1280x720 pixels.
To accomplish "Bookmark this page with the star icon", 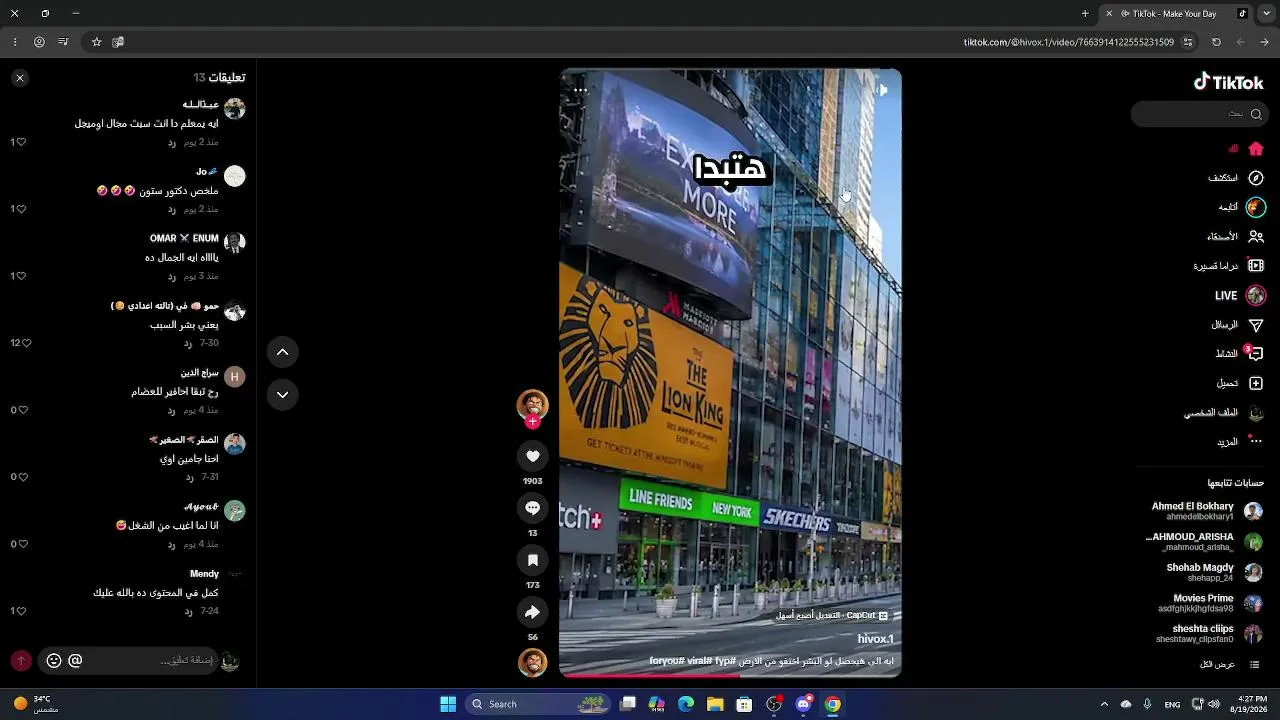I will click(x=96, y=42).
